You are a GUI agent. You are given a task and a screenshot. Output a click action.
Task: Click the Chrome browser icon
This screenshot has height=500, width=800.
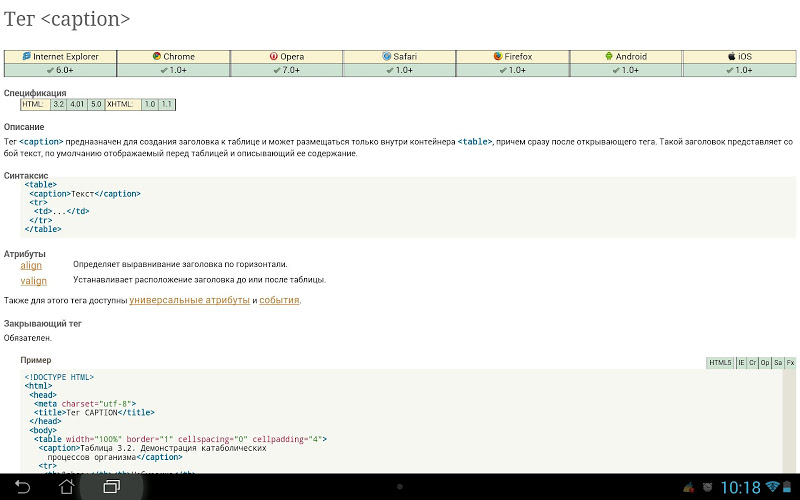[157, 57]
